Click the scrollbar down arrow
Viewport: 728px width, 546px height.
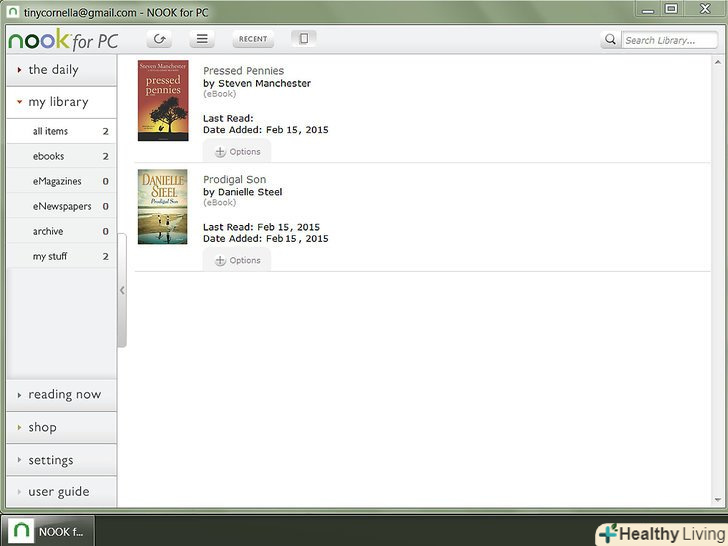click(x=718, y=500)
